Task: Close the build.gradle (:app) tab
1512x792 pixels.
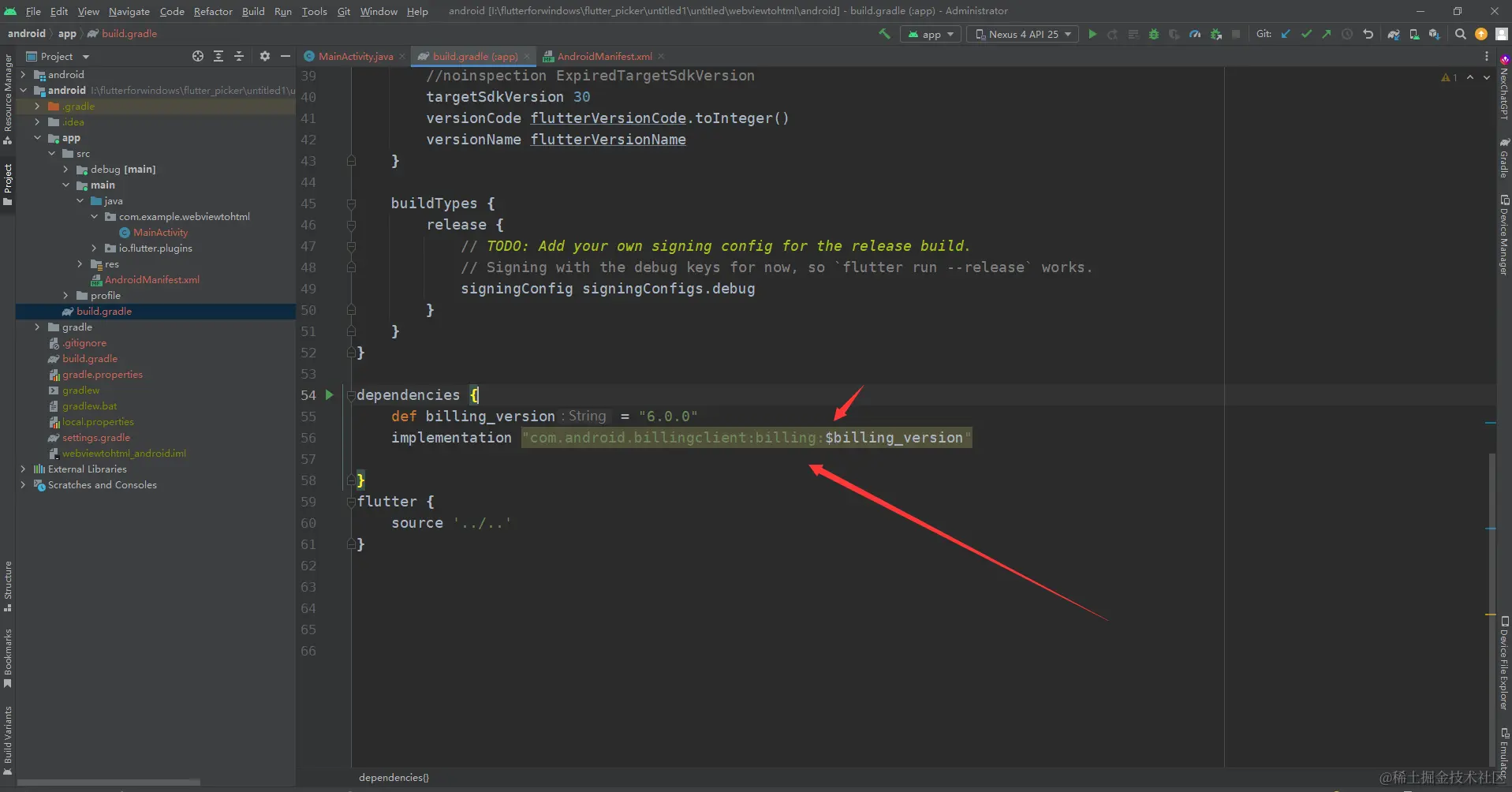Action: pyautogui.click(x=526, y=56)
